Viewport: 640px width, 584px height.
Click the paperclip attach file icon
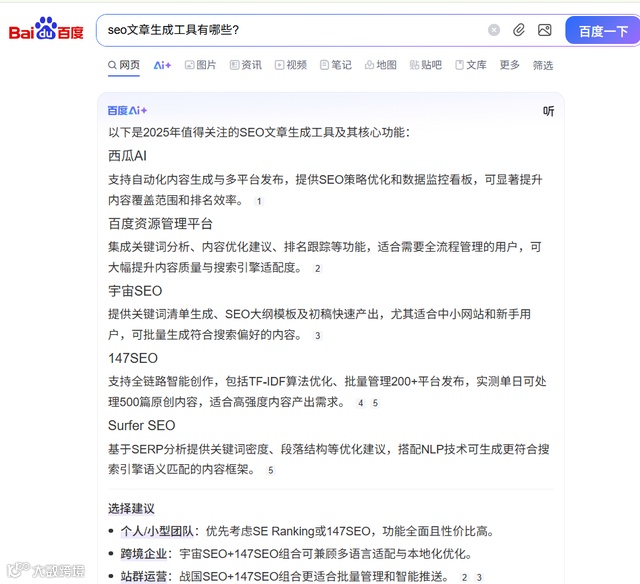click(519, 30)
